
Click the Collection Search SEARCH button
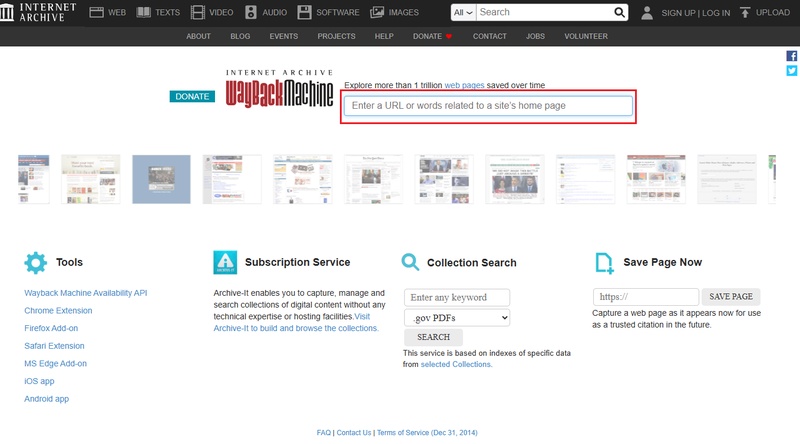point(433,337)
